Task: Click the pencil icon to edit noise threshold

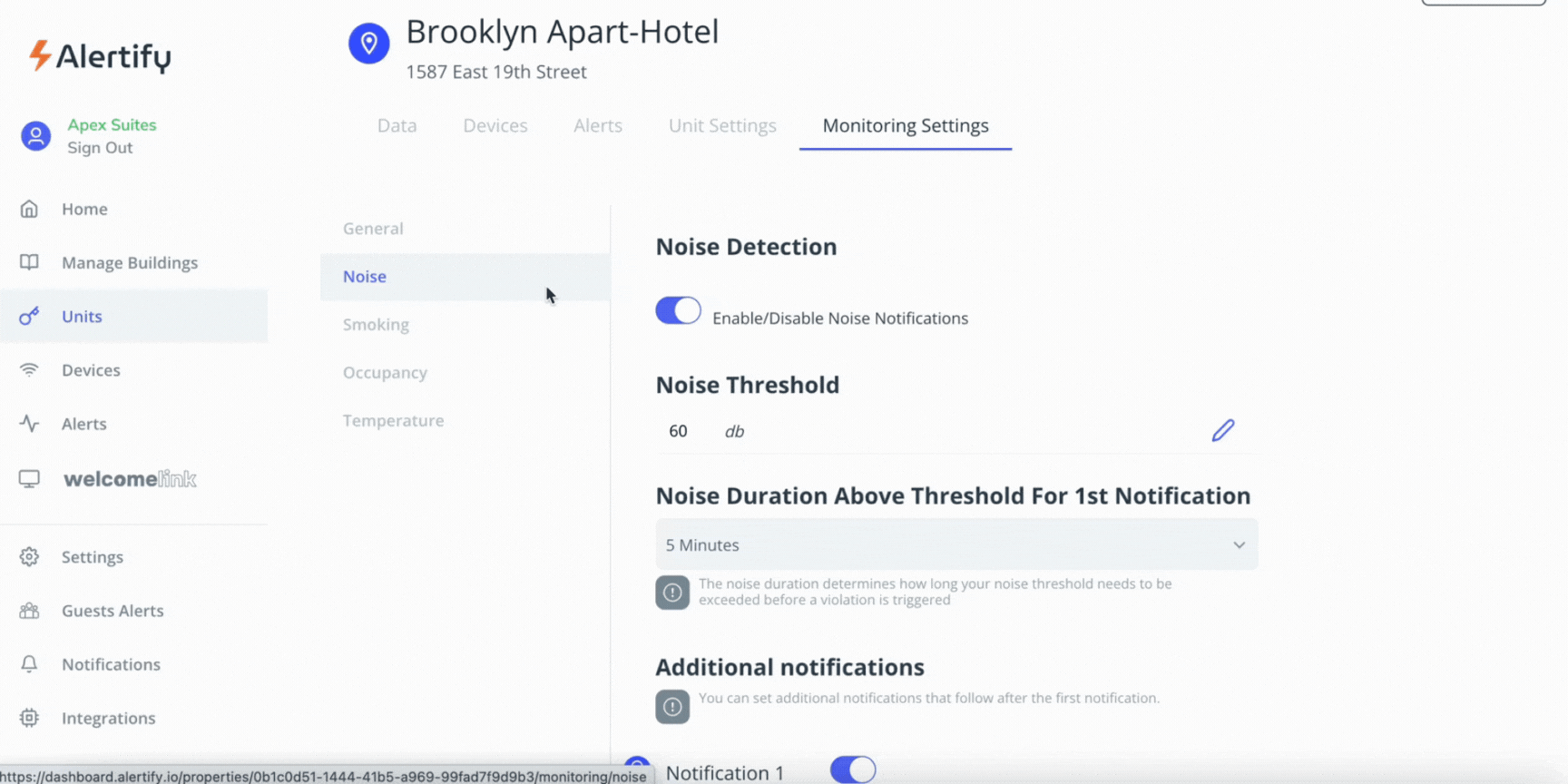Action: click(1222, 430)
